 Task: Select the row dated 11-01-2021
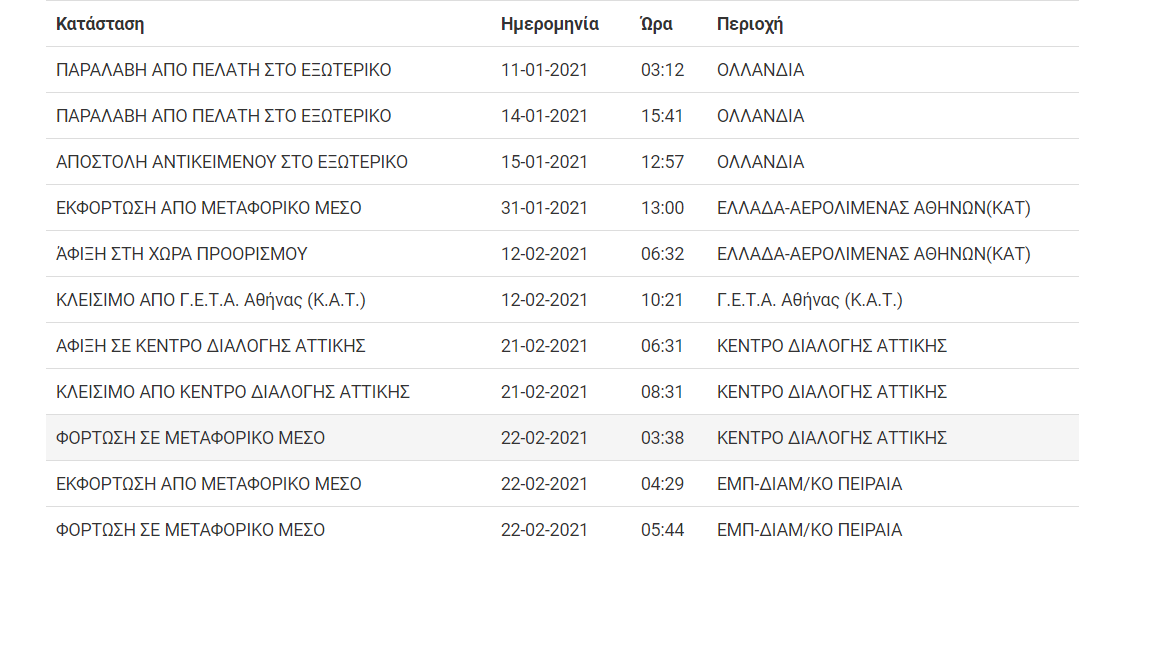[562, 70]
